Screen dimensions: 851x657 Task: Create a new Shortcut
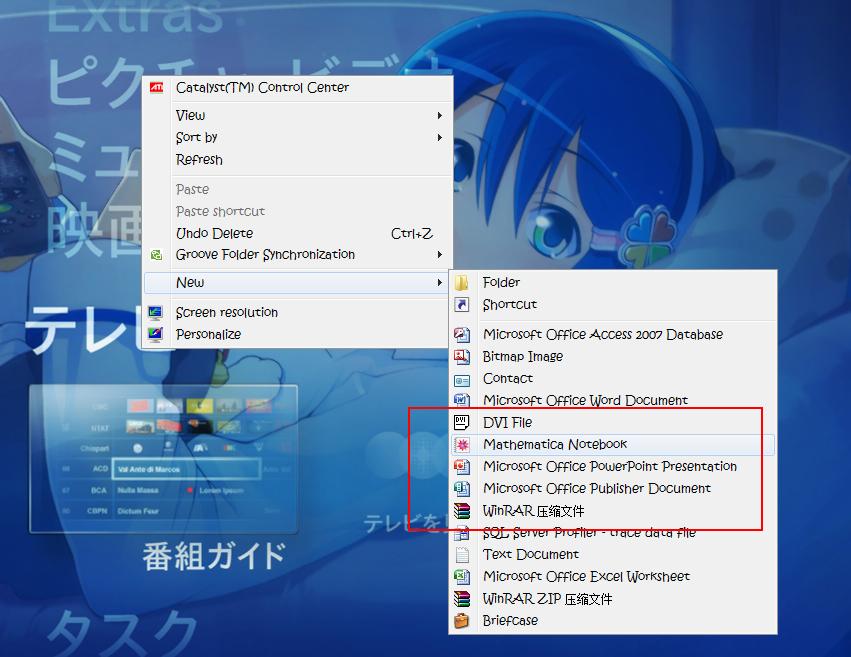click(x=613, y=304)
